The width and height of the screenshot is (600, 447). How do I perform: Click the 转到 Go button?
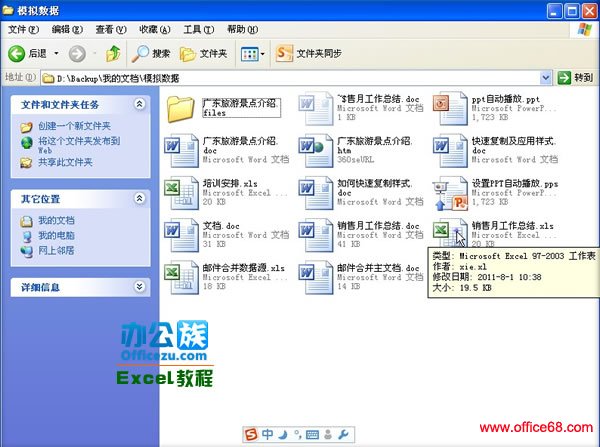point(575,78)
